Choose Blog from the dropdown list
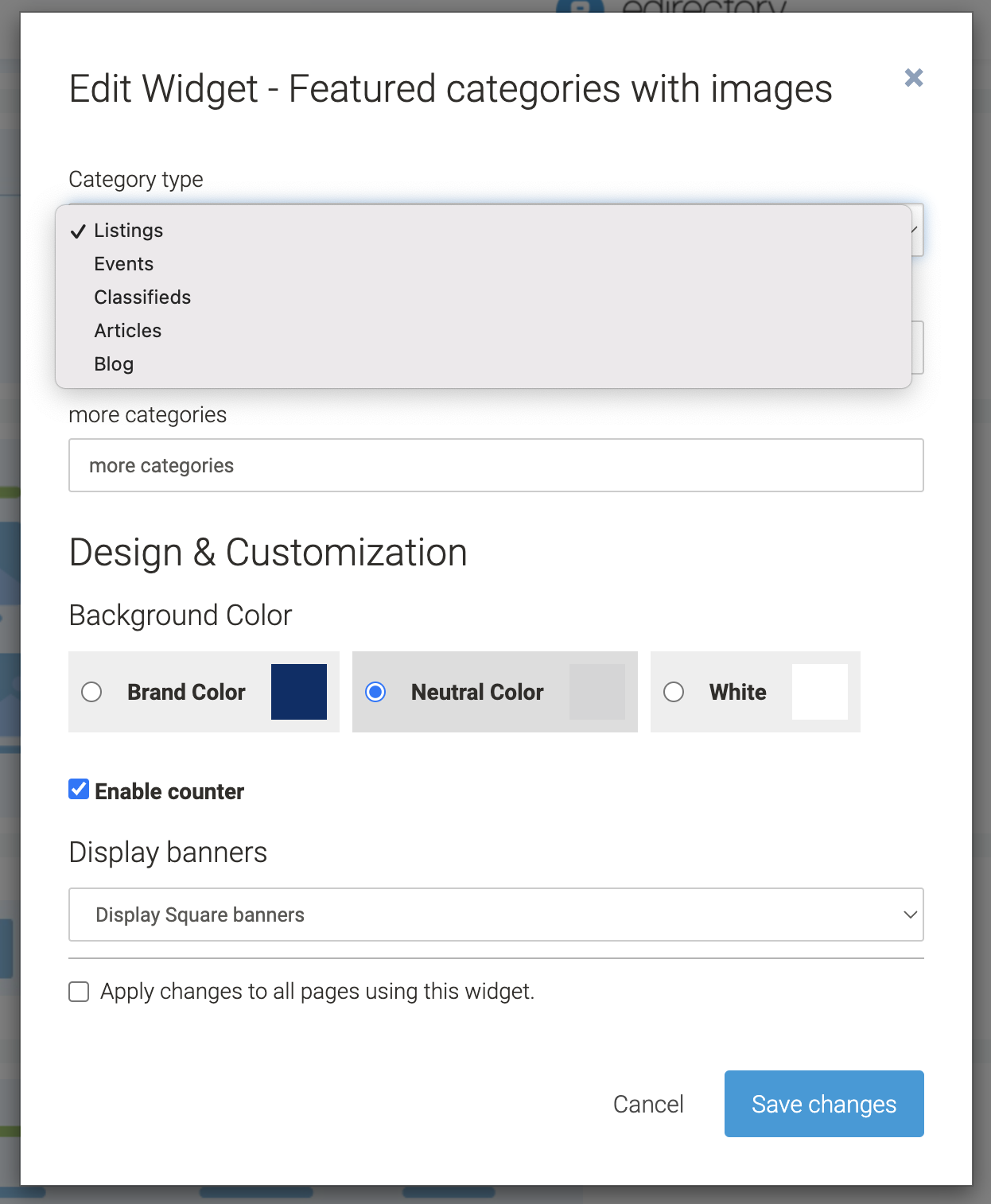 tap(114, 364)
